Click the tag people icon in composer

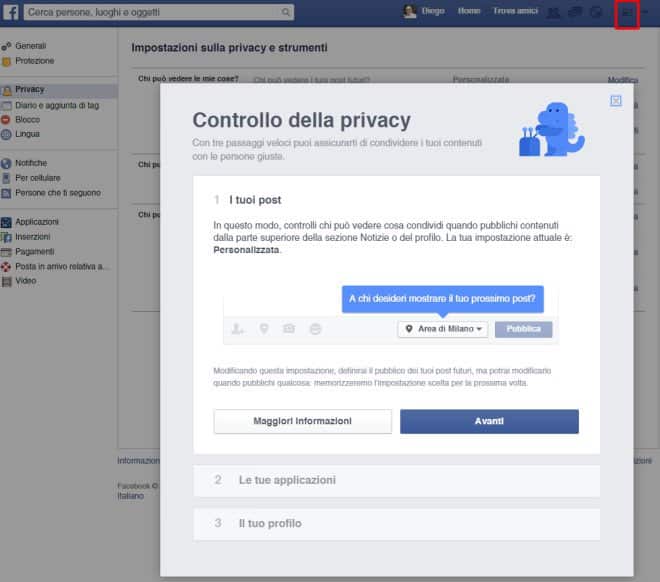point(238,329)
